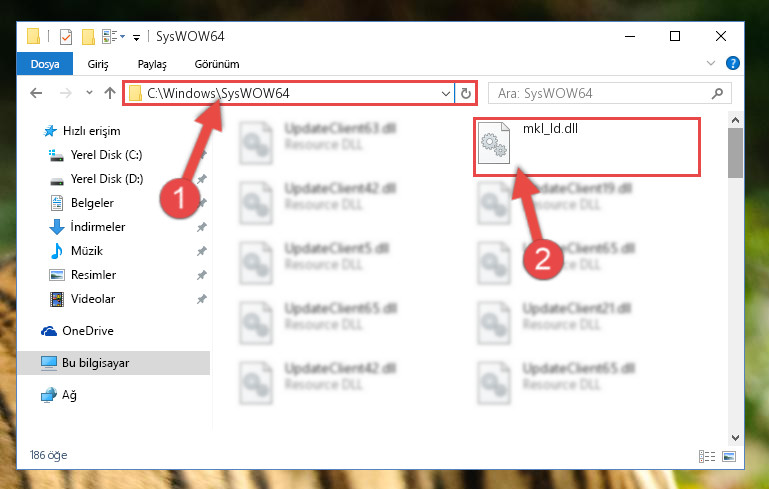Viewport: 769px width, 489px height.
Task: Click inside the Ara: SysWOW64 search box
Action: coord(602,93)
